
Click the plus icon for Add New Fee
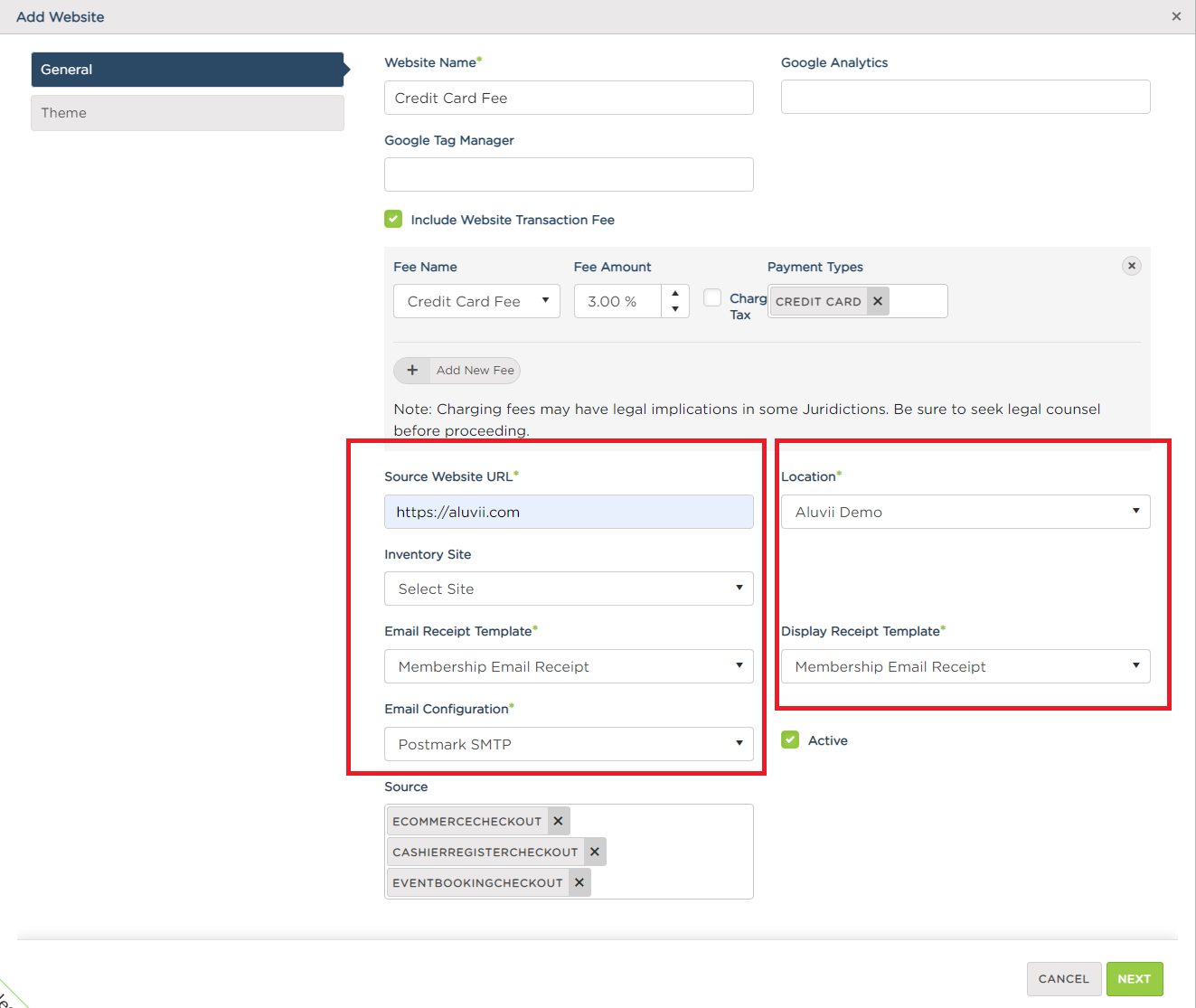(x=412, y=370)
